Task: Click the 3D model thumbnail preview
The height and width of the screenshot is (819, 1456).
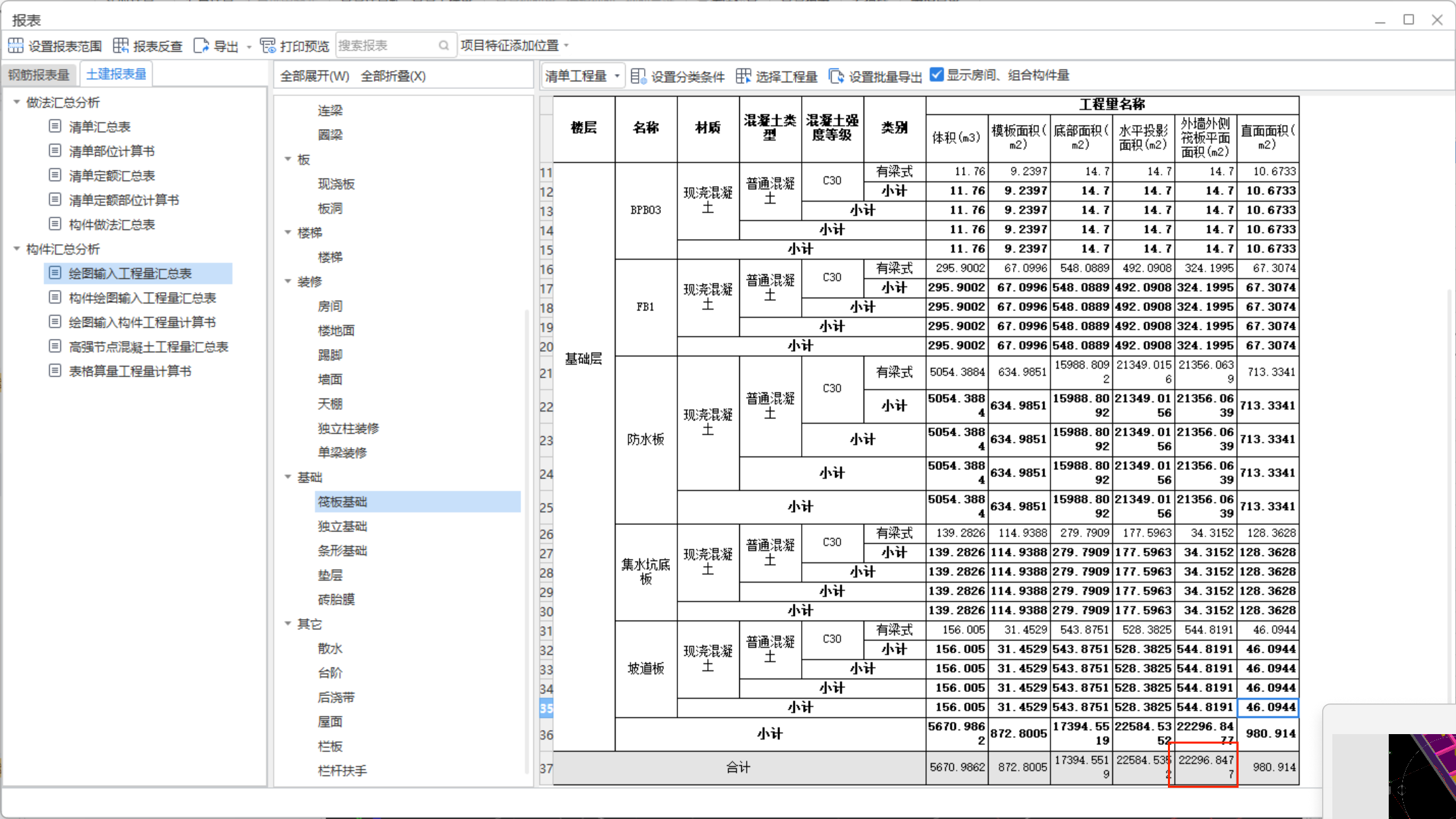Action: pyautogui.click(x=1421, y=776)
